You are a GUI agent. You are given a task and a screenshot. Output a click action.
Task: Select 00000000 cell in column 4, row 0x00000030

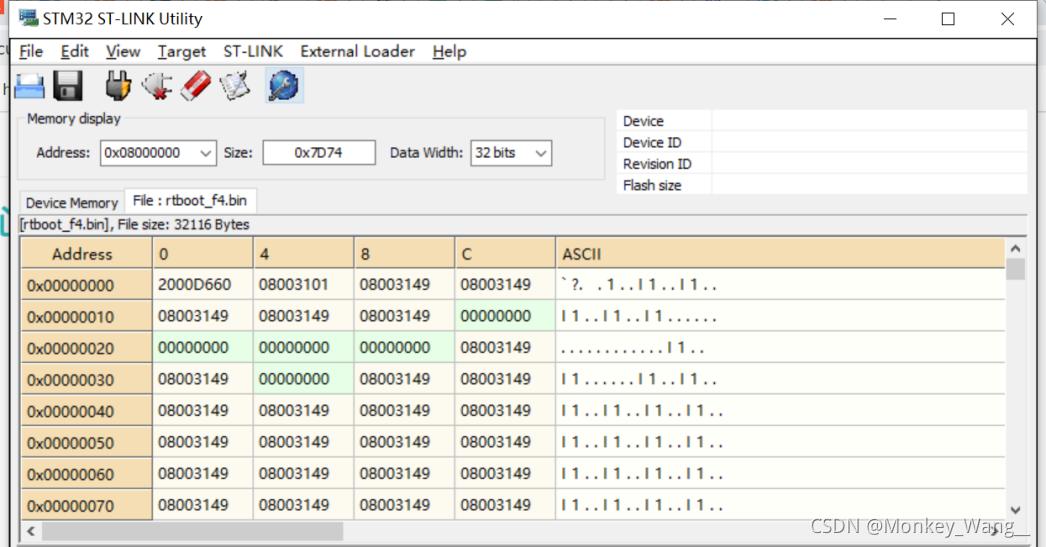pyautogui.click(x=304, y=379)
